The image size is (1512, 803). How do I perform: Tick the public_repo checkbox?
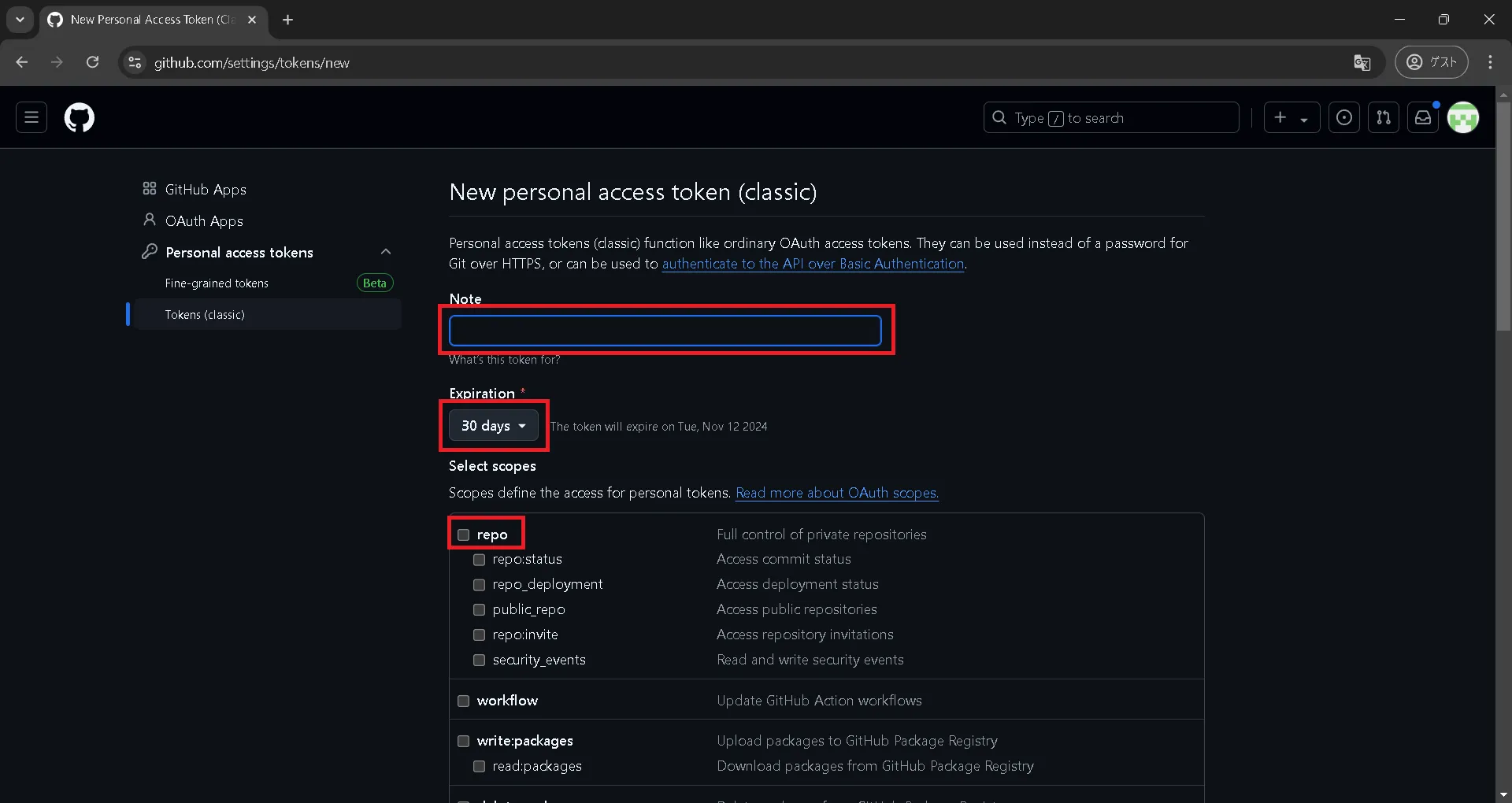click(x=479, y=610)
